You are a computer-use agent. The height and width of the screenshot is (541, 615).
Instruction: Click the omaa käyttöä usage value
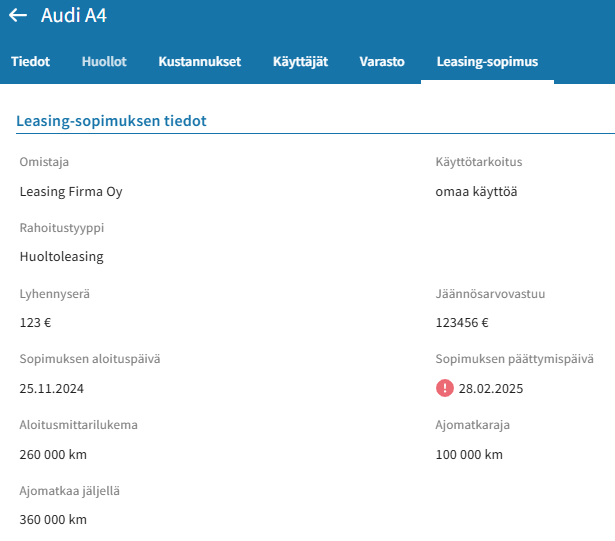click(x=476, y=192)
